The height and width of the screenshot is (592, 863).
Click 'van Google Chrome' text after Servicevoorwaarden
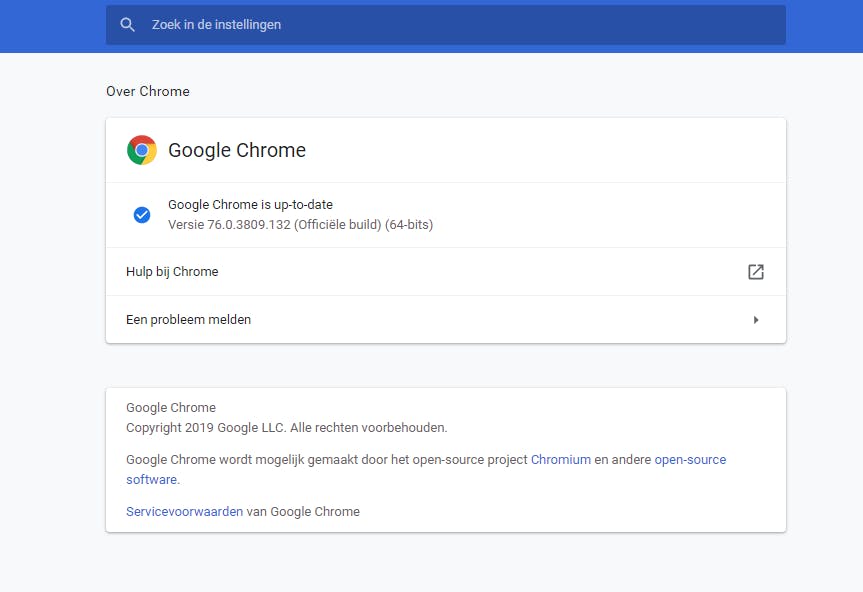coord(303,511)
